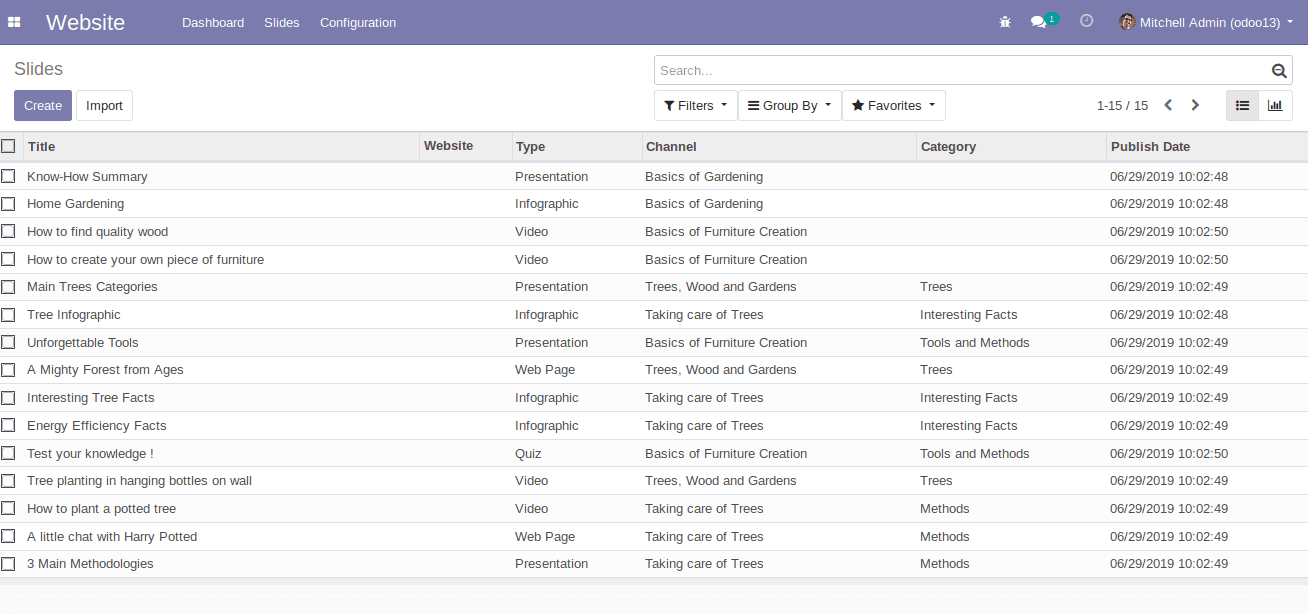Open the How to plant a potted tree record

(102, 509)
